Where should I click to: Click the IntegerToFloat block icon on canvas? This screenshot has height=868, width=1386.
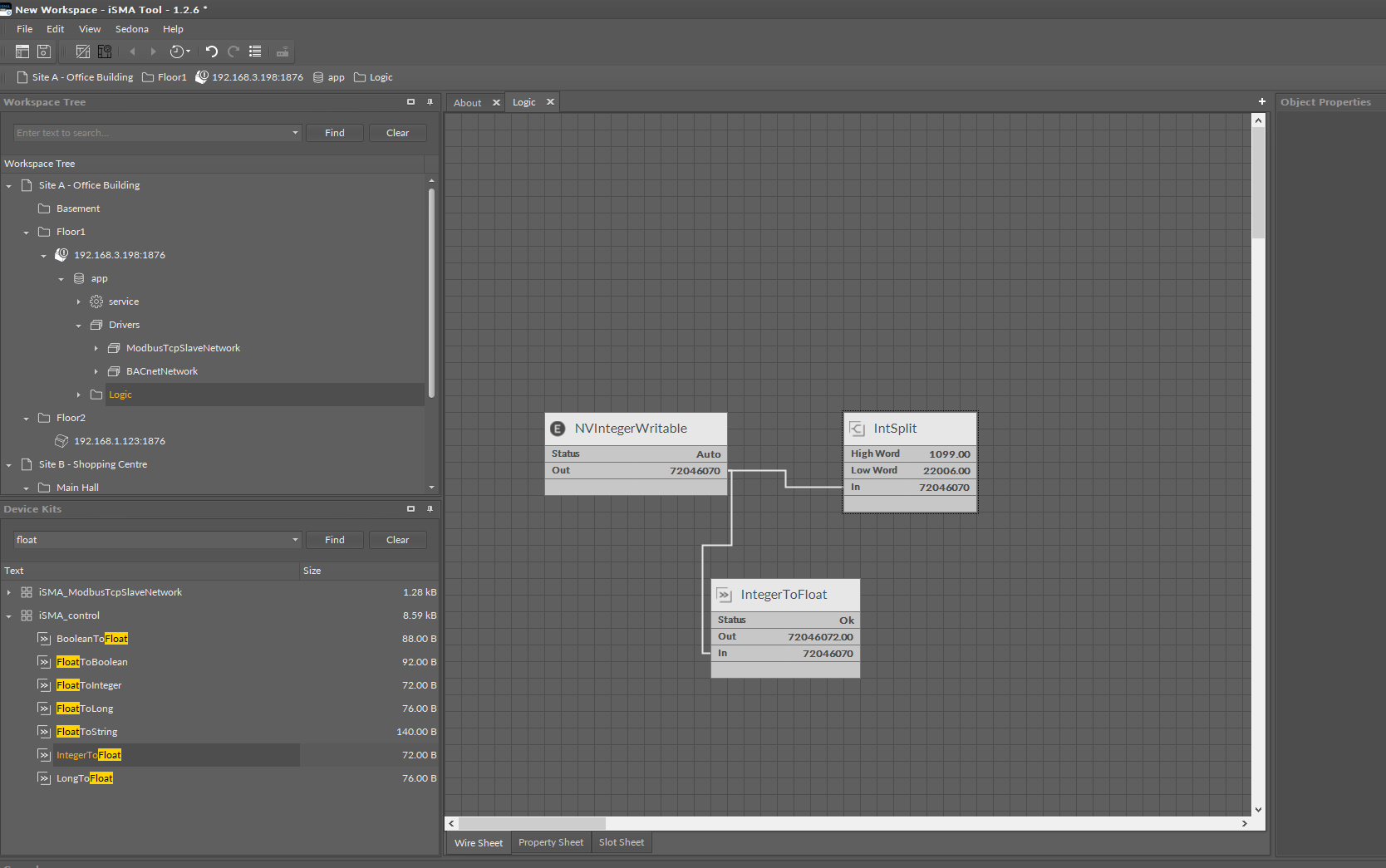pyautogui.click(x=725, y=595)
